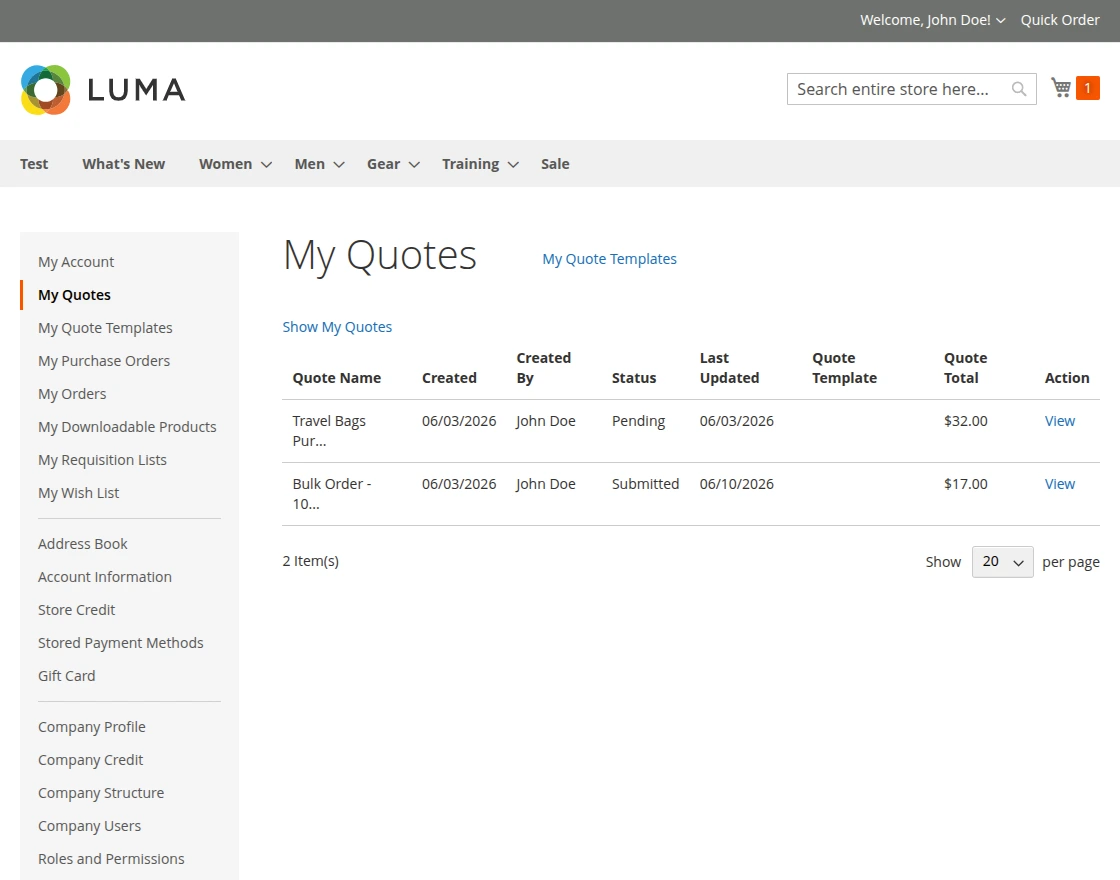
Task: Click Show My Quotes link
Action: coord(337,327)
